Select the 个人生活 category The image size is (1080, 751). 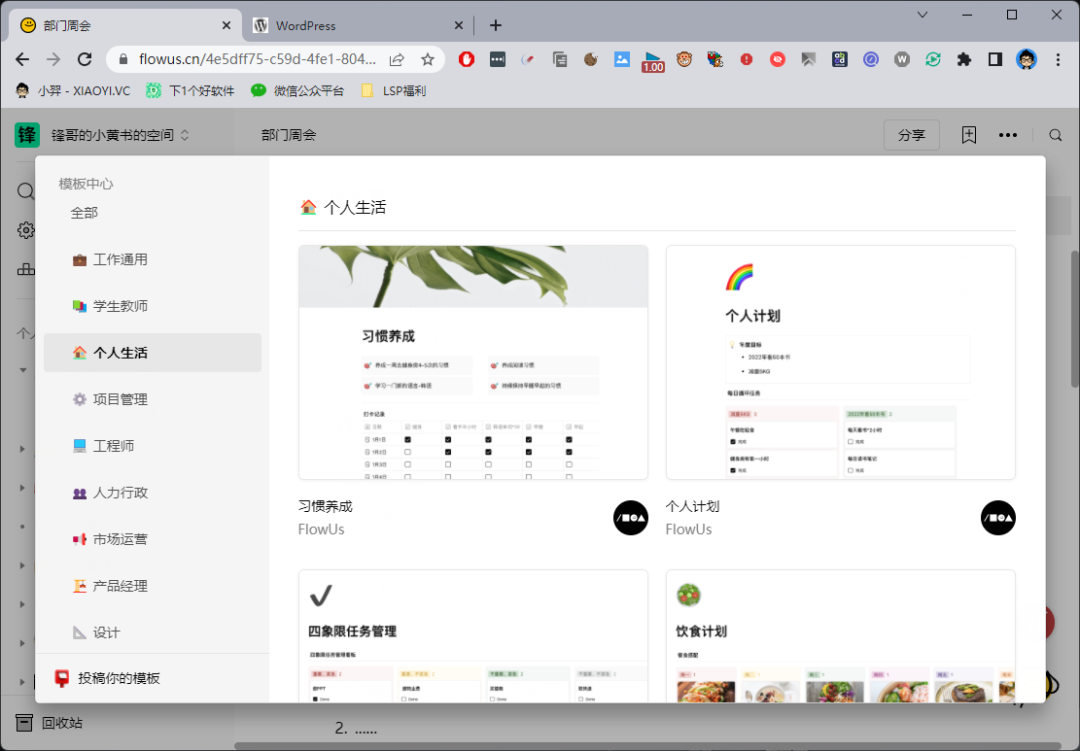tap(152, 353)
